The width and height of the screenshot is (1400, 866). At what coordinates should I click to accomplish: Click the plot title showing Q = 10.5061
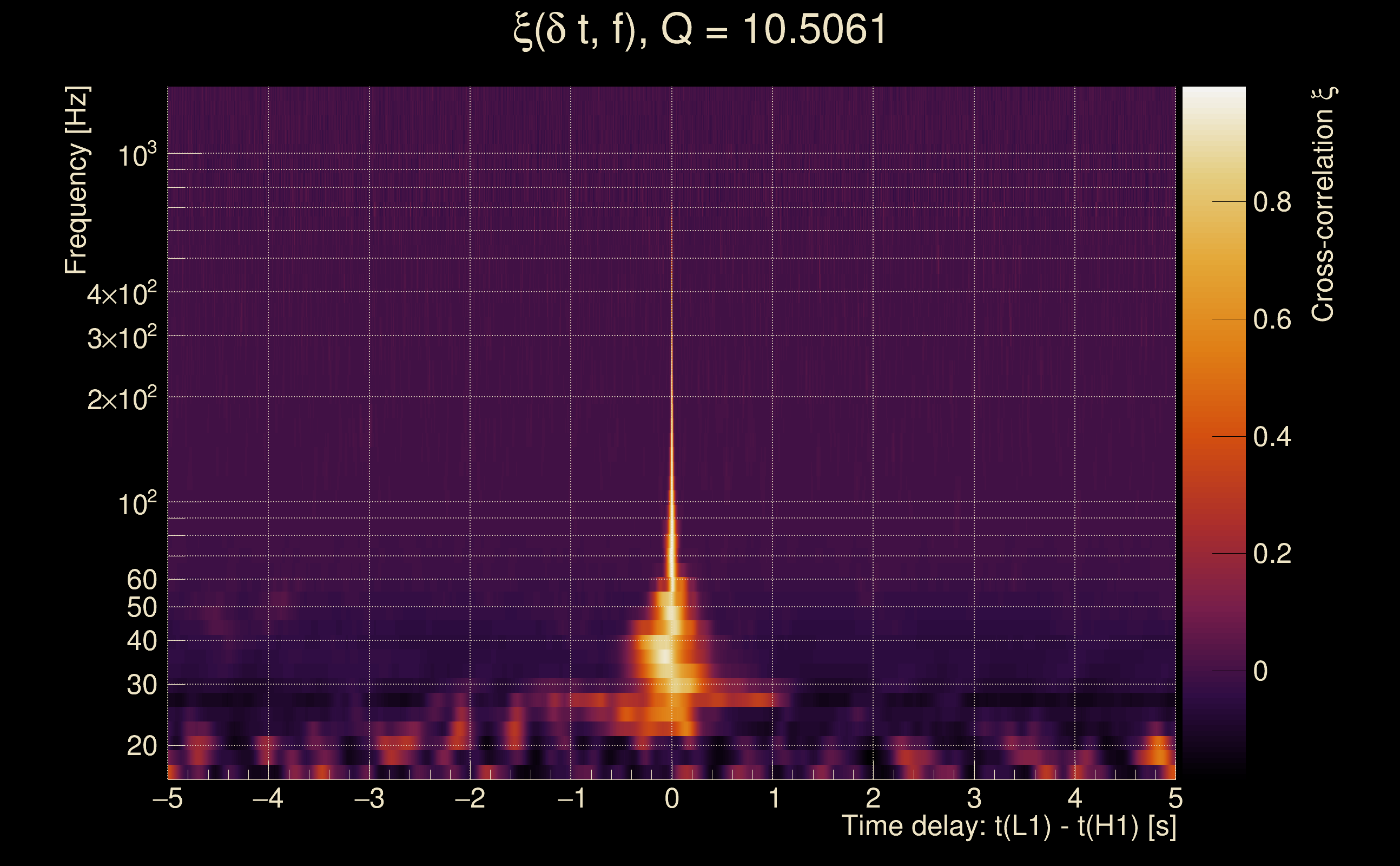(x=699, y=30)
